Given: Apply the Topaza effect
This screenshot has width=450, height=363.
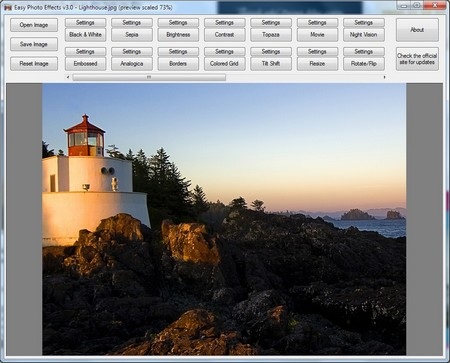Looking at the screenshot, I should [271, 35].
